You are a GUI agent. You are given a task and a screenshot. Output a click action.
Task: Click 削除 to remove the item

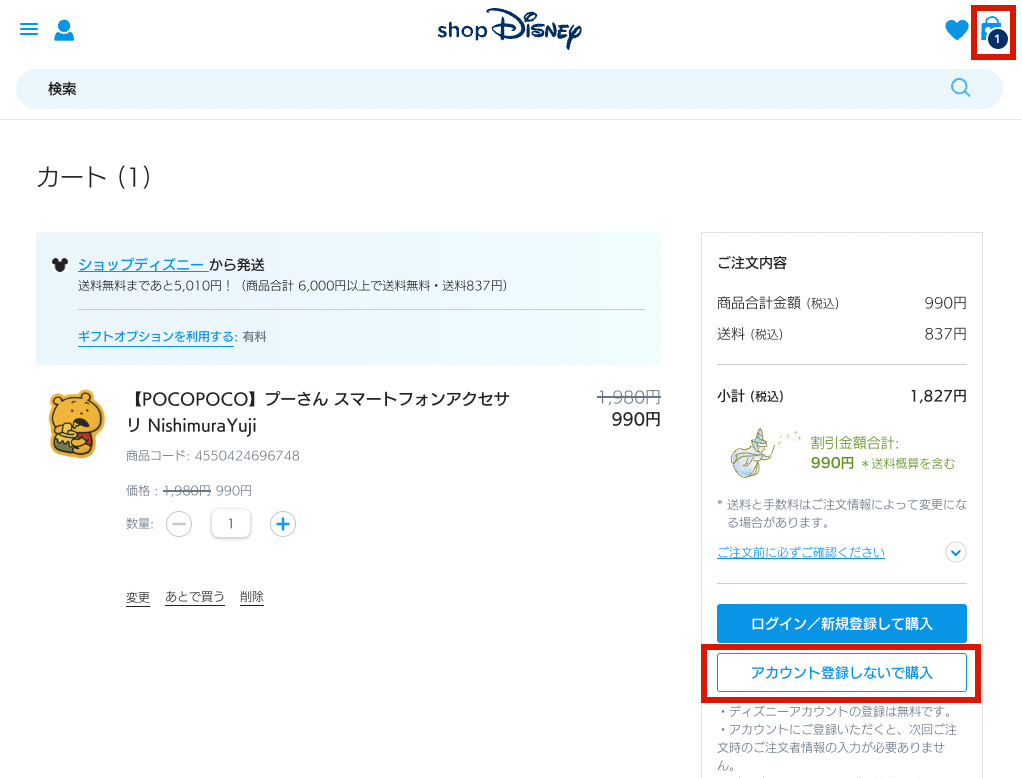[252, 597]
